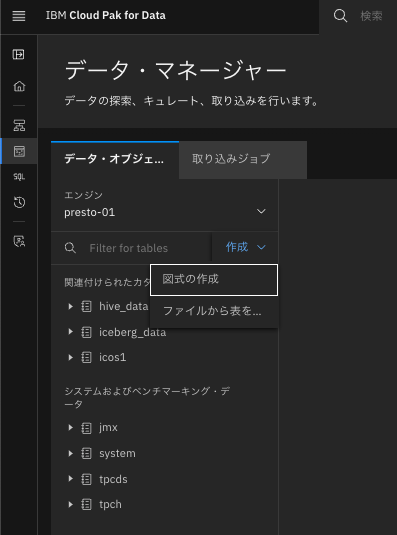Click the search magnifier icon in header
The height and width of the screenshot is (535, 397).
[340, 16]
